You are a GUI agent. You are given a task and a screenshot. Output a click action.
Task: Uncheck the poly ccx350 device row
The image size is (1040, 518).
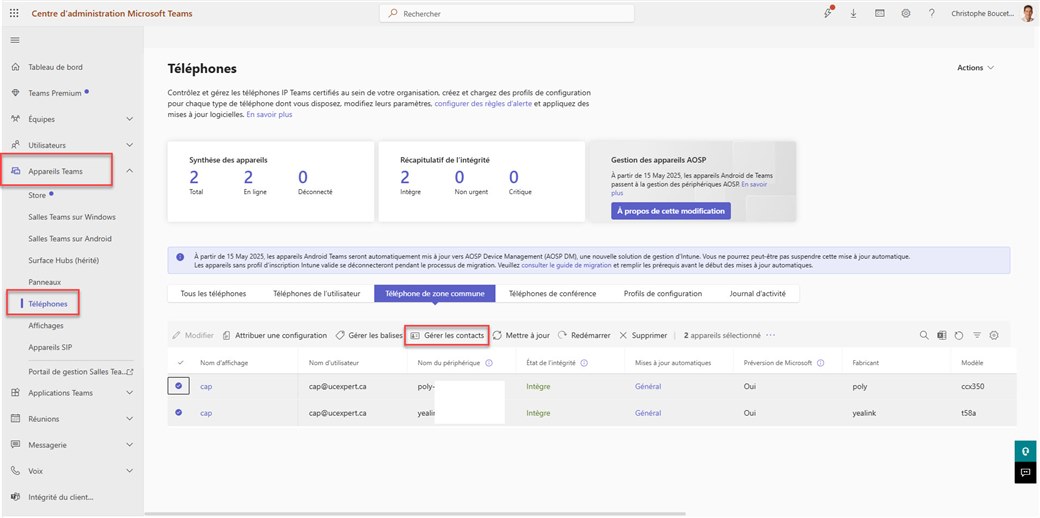pos(180,385)
